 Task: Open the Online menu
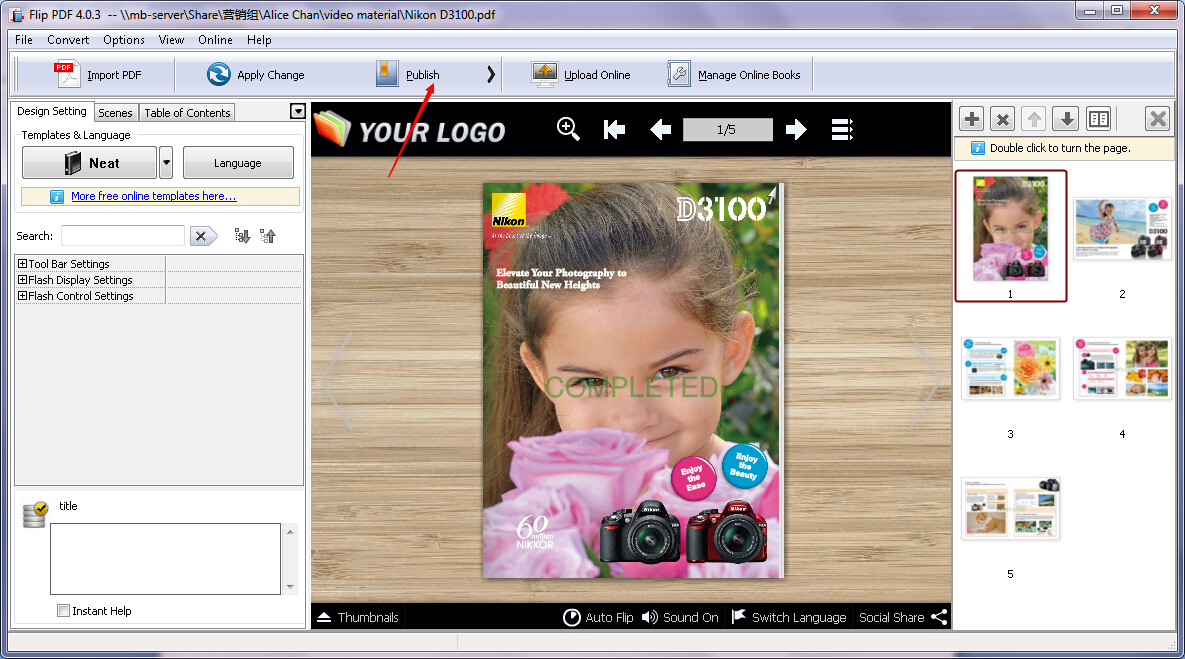(x=215, y=40)
